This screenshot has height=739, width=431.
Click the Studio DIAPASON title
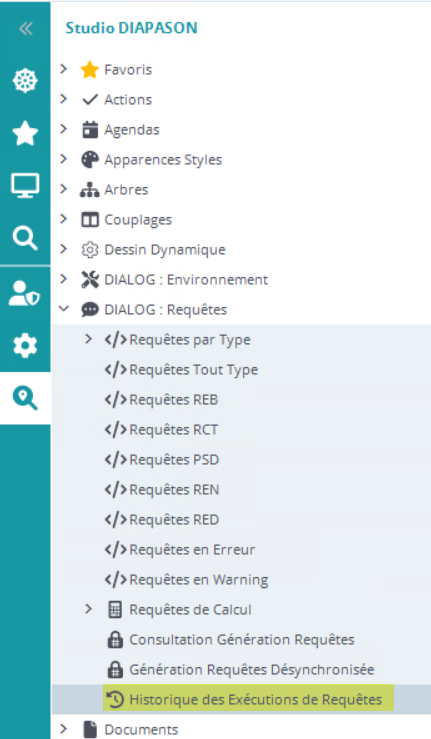[131, 28]
